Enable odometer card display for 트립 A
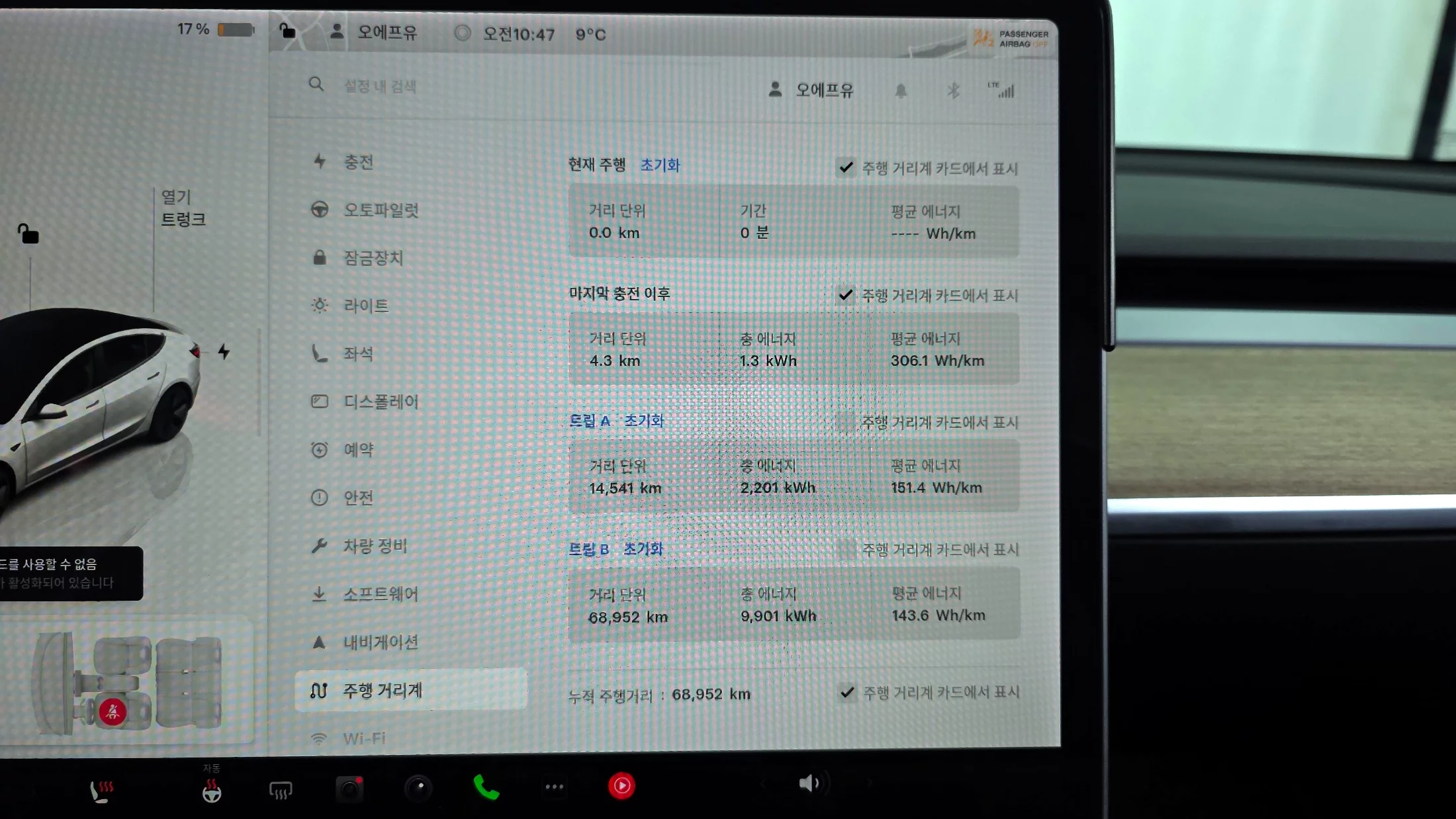This screenshot has width=1456, height=819. [846, 422]
